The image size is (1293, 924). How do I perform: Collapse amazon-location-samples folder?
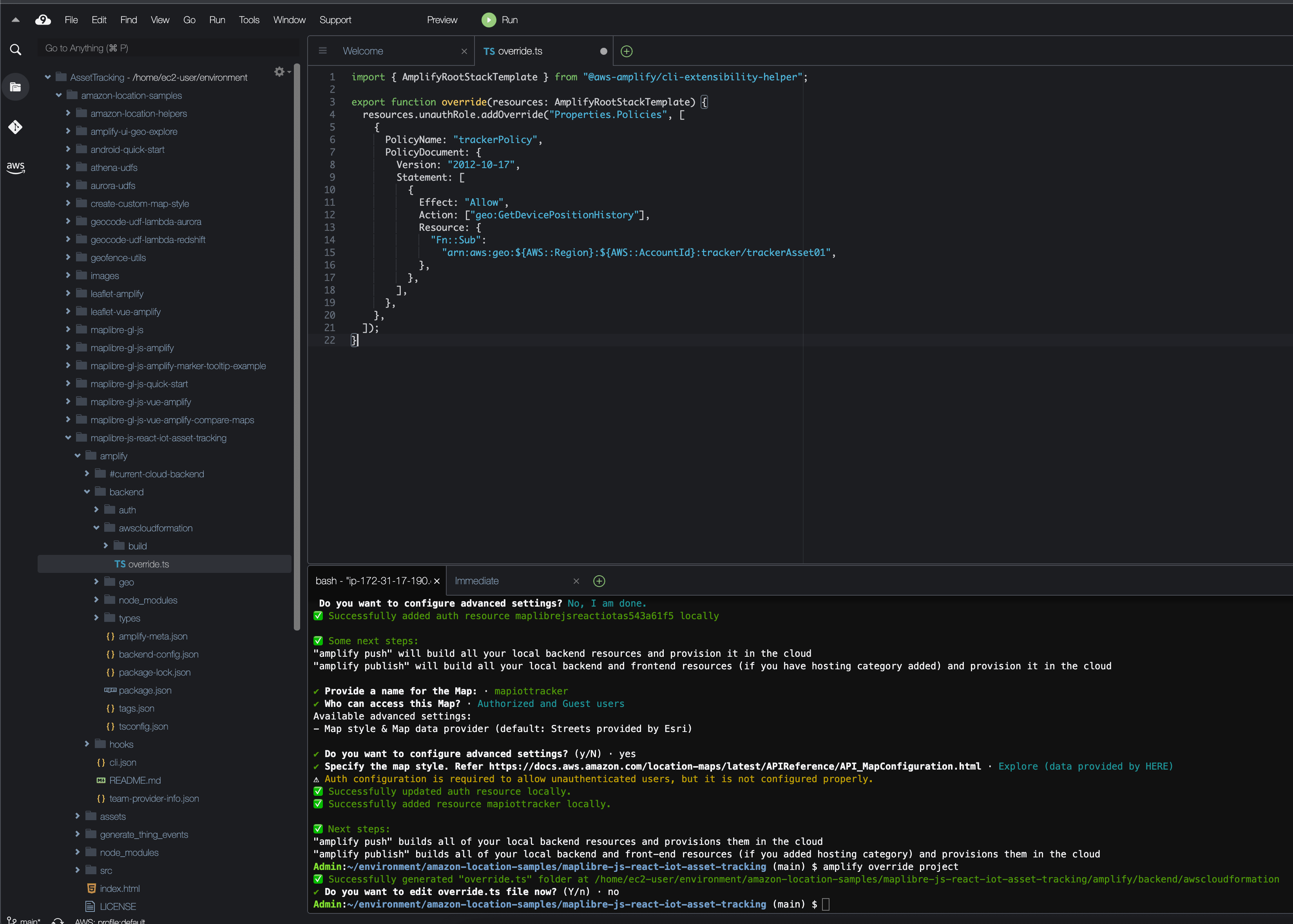pyautogui.click(x=58, y=95)
